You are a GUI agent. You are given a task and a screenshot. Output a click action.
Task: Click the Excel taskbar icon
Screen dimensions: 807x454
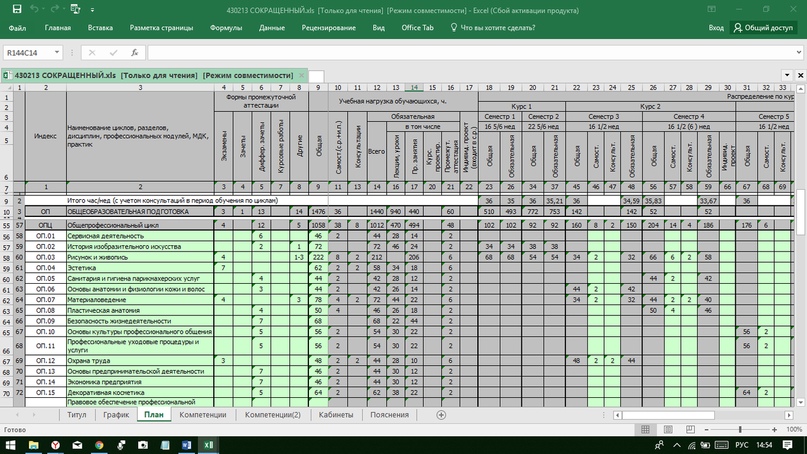point(208,445)
